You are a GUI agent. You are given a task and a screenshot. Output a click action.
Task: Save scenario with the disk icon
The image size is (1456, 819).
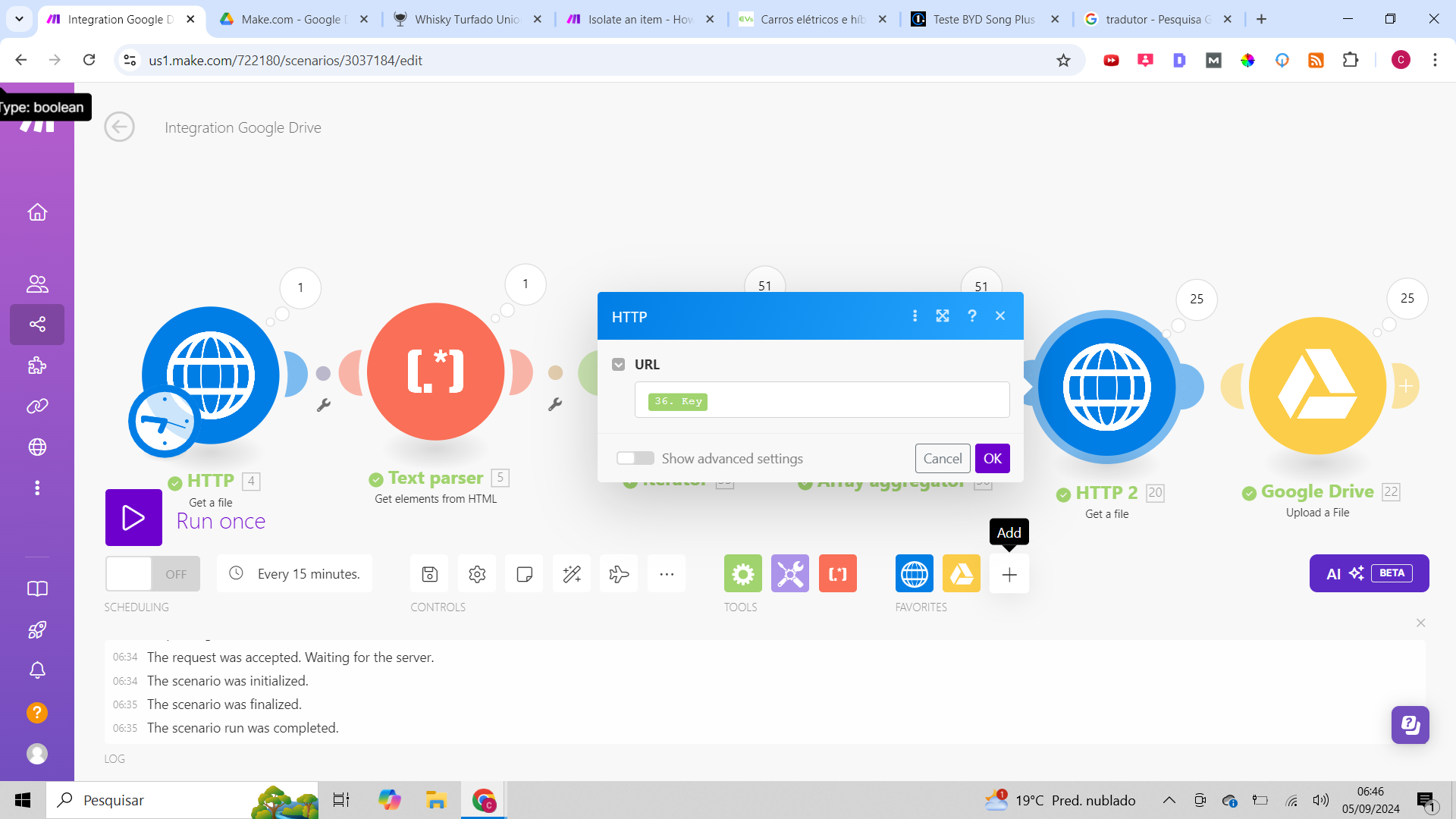coord(430,574)
